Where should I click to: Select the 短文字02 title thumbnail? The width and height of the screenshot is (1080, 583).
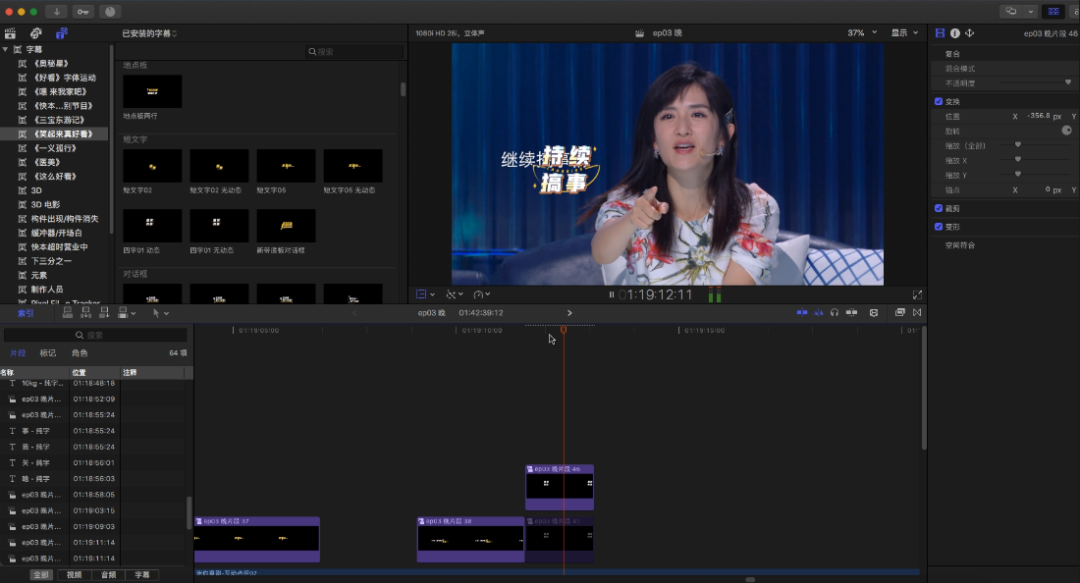pos(152,166)
